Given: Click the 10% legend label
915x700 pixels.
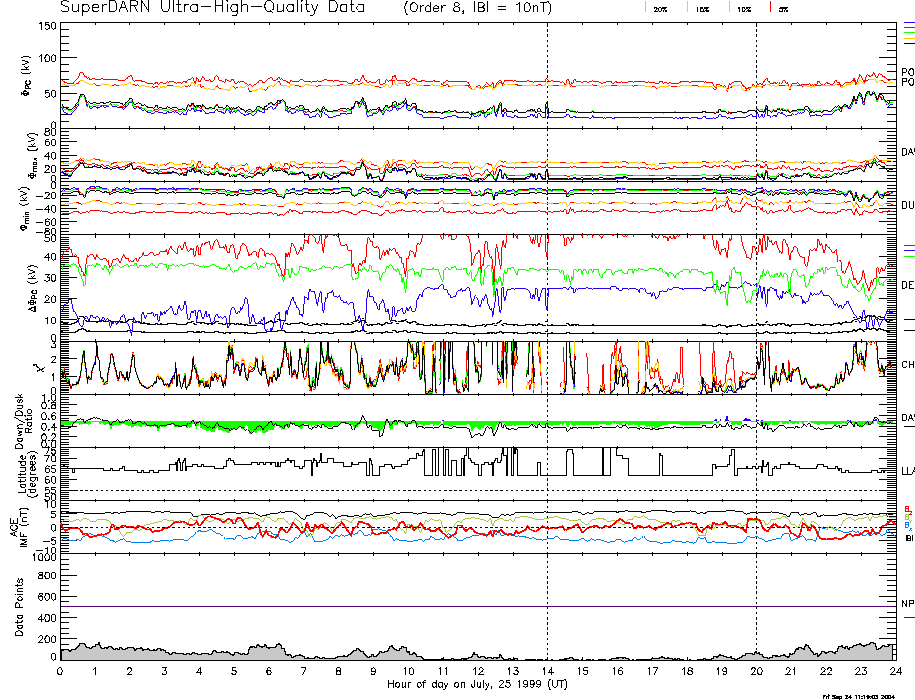Looking at the screenshot, I should (744, 9).
